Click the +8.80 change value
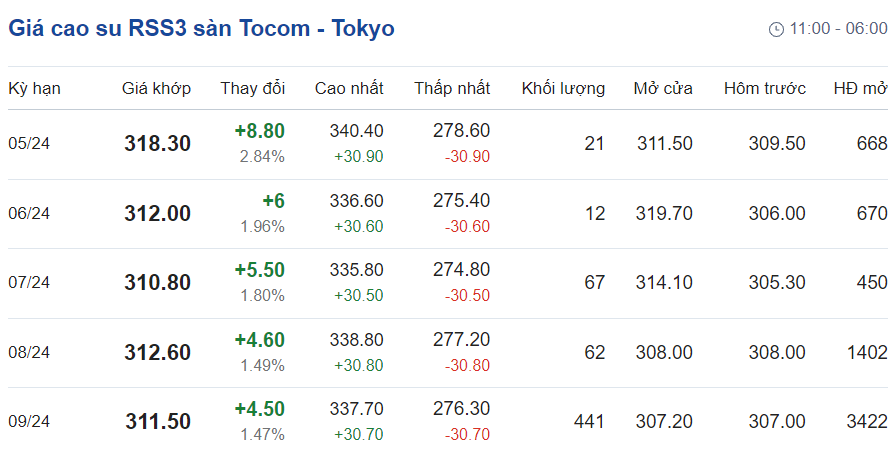This screenshot has height=449, width=896. (260, 131)
